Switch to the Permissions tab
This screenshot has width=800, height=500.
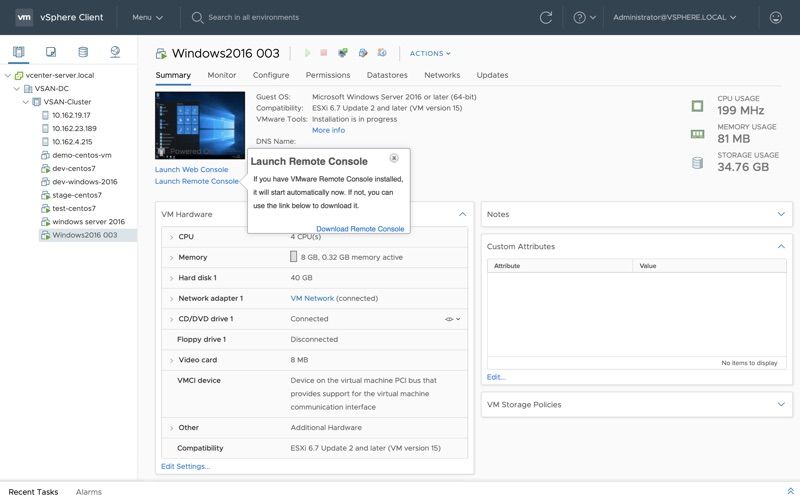point(328,75)
